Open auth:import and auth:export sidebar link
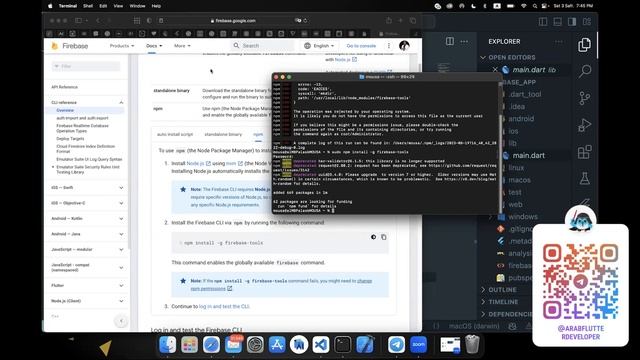The height and width of the screenshot is (360, 640). (82, 118)
